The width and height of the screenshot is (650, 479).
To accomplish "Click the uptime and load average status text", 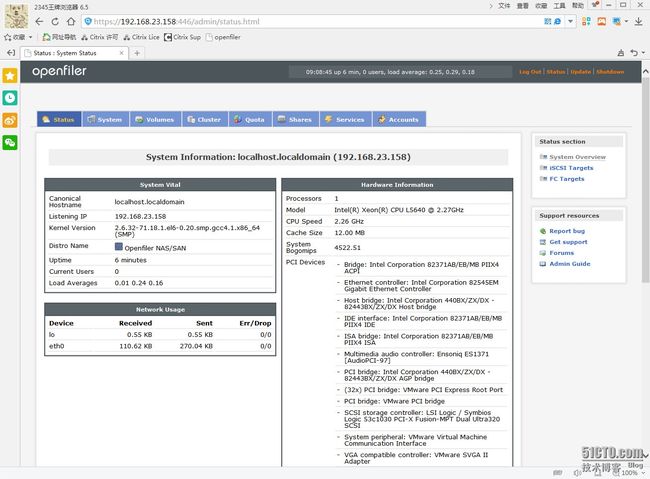I will click(390, 72).
